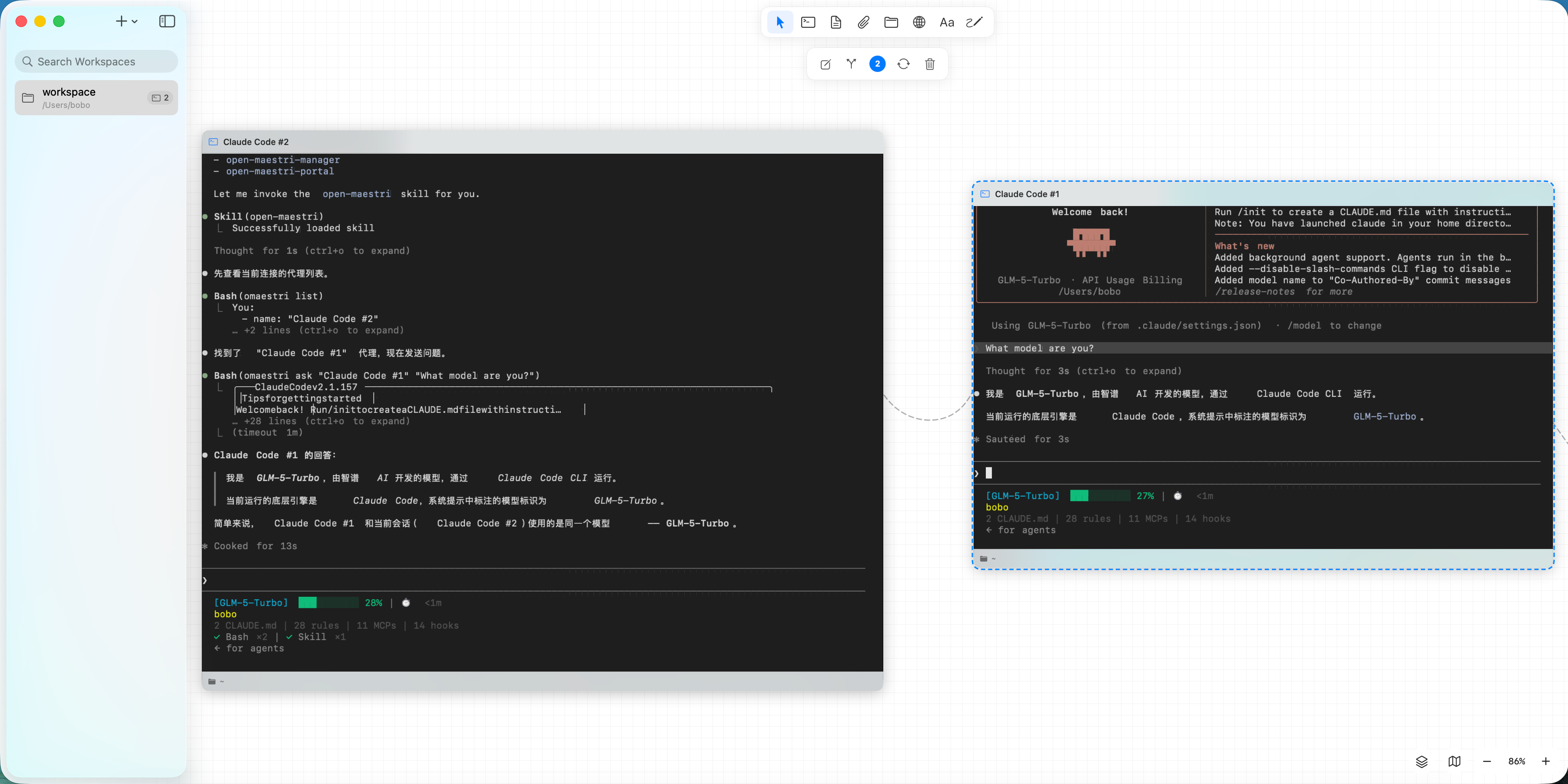Viewport: 1568px width, 784px height.
Task: Click the folder path icon under Claude Code #2
Action: click(212, 682)
